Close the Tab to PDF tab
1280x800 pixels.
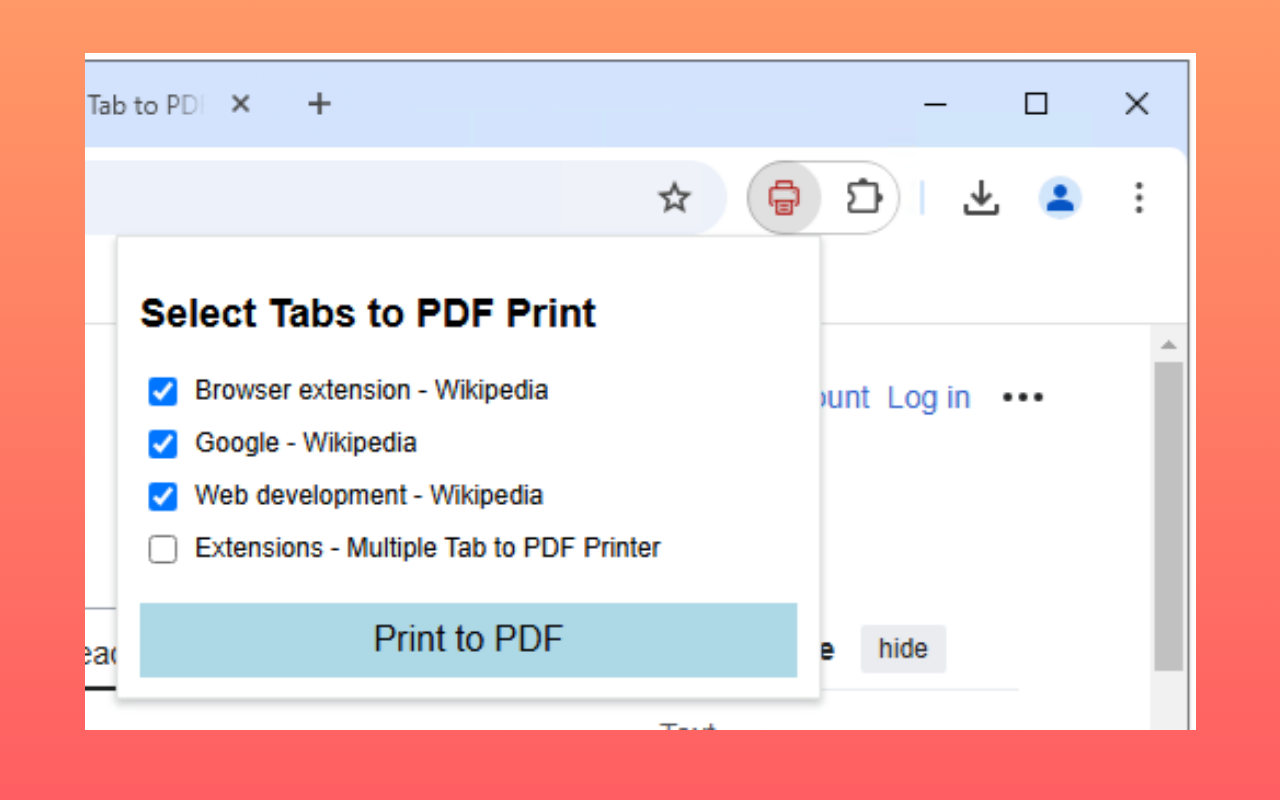point(240,103)
